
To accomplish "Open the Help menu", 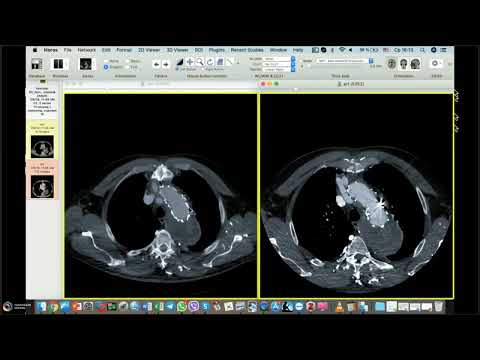I will point(298,50).
